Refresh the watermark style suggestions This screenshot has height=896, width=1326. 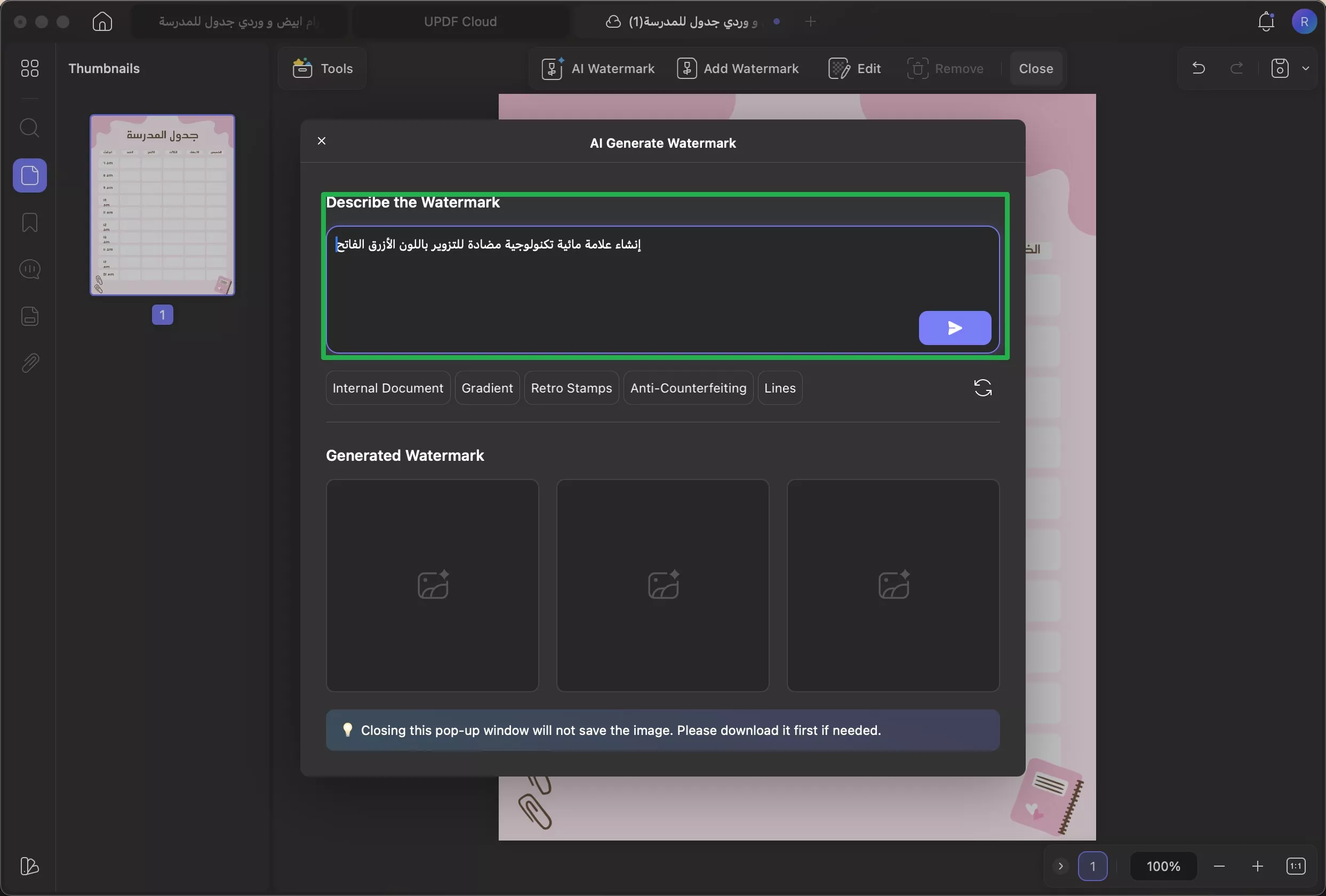(982, 388)
